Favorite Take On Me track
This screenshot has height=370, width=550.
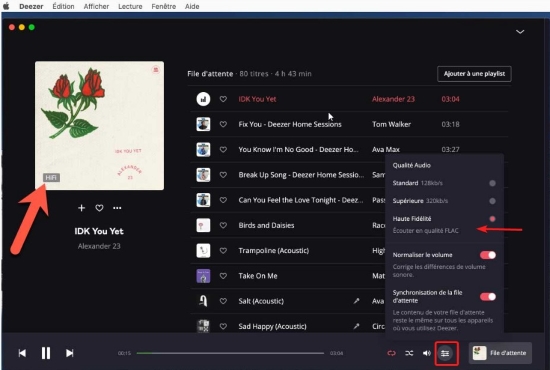coord(223,276)
